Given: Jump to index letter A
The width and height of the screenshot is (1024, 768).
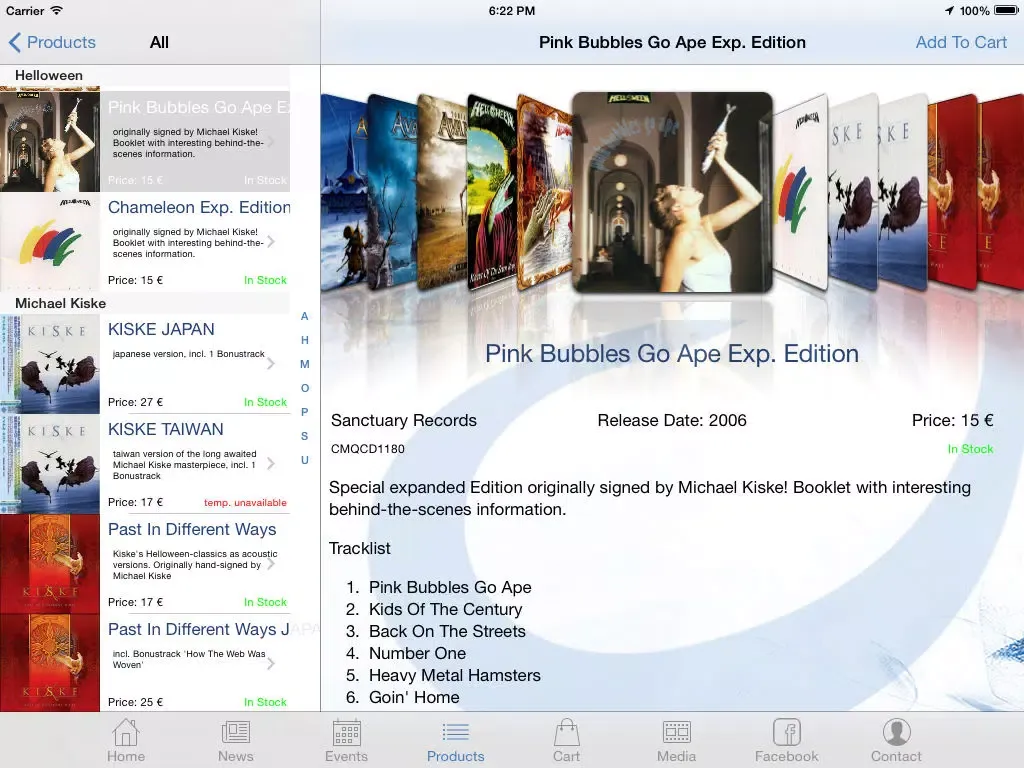Looking at the screenshot, I should click(304, 316).
